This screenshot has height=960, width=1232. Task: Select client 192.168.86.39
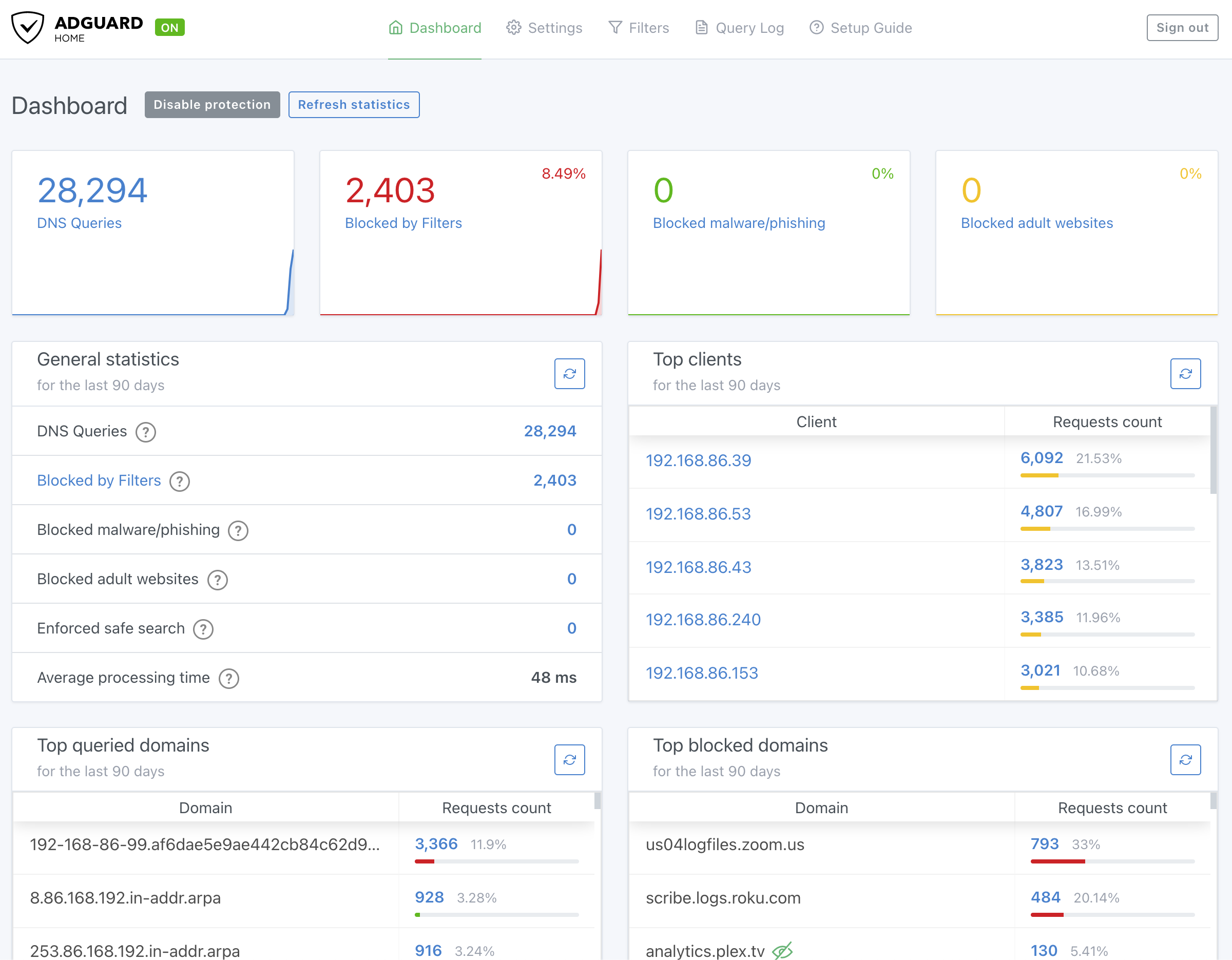698,461
